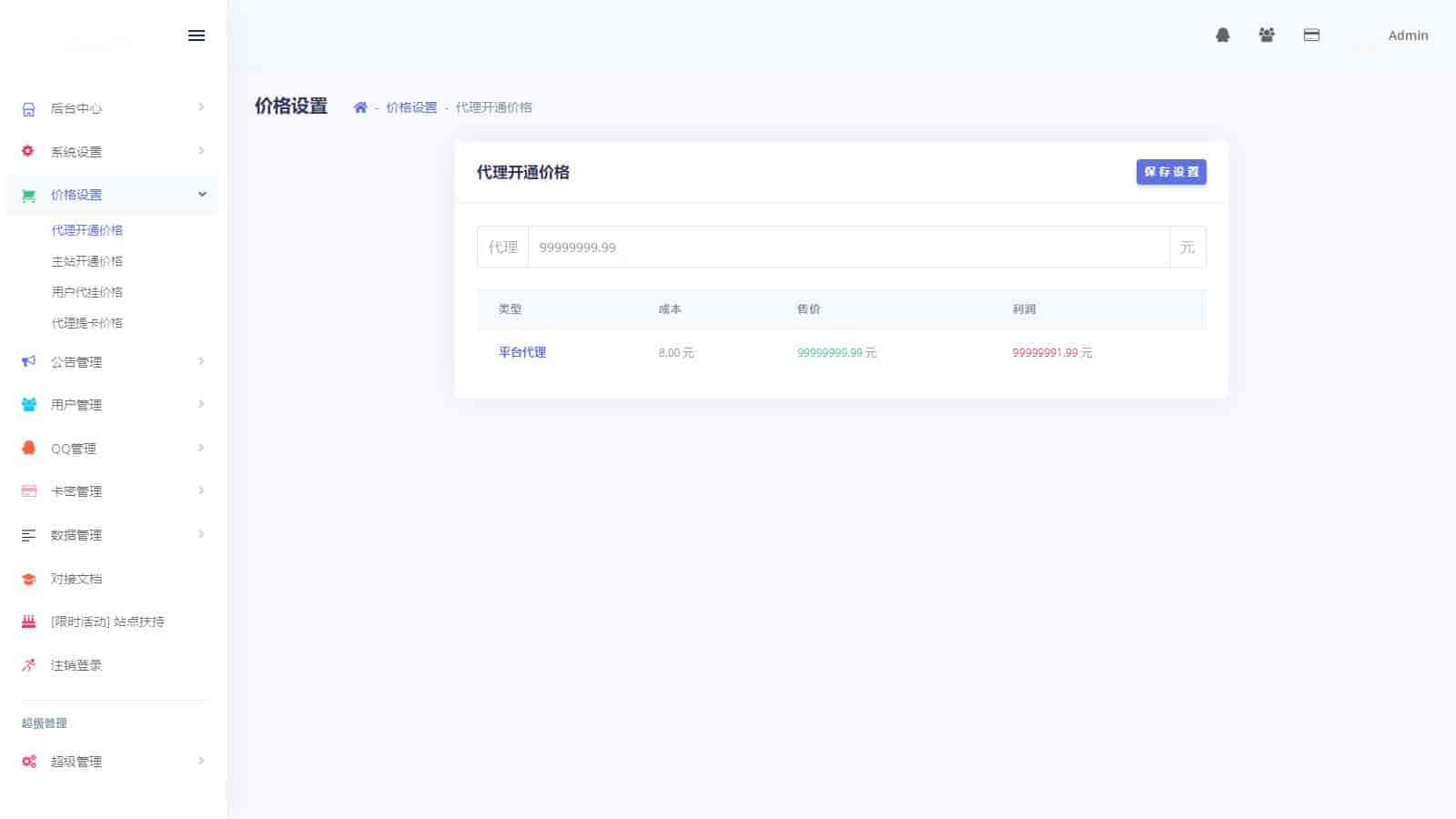Click the 卡密管理 card icon
This screenshot has width=1456, height=819.
point(29,491)
